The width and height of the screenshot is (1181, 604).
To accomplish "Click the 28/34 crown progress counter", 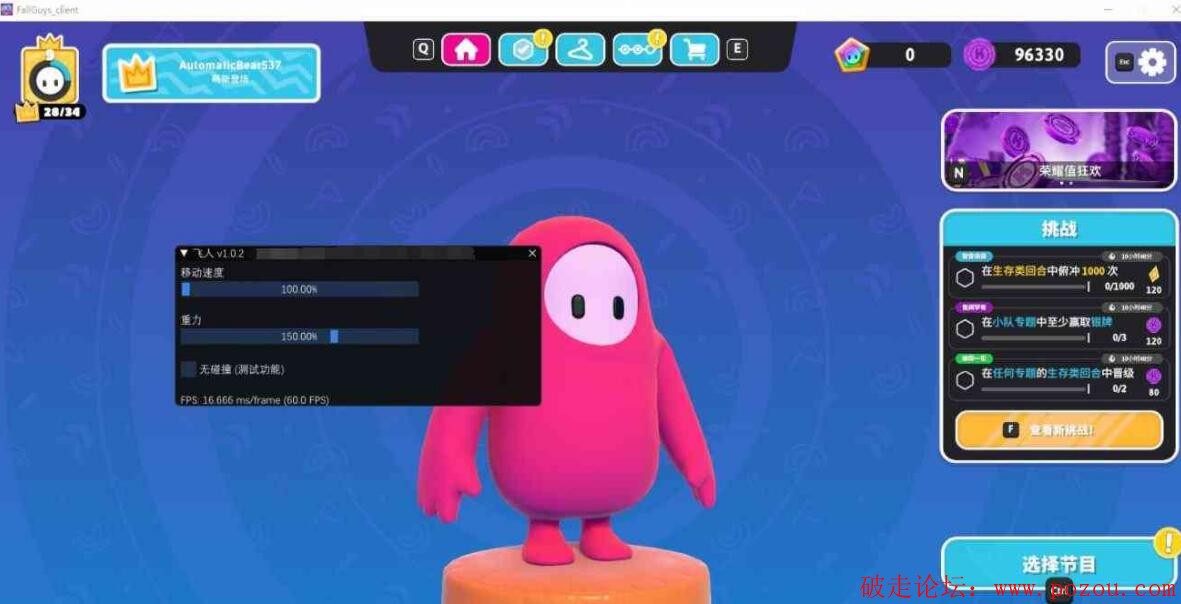I will pyautogui.click(x=63, y=112).
